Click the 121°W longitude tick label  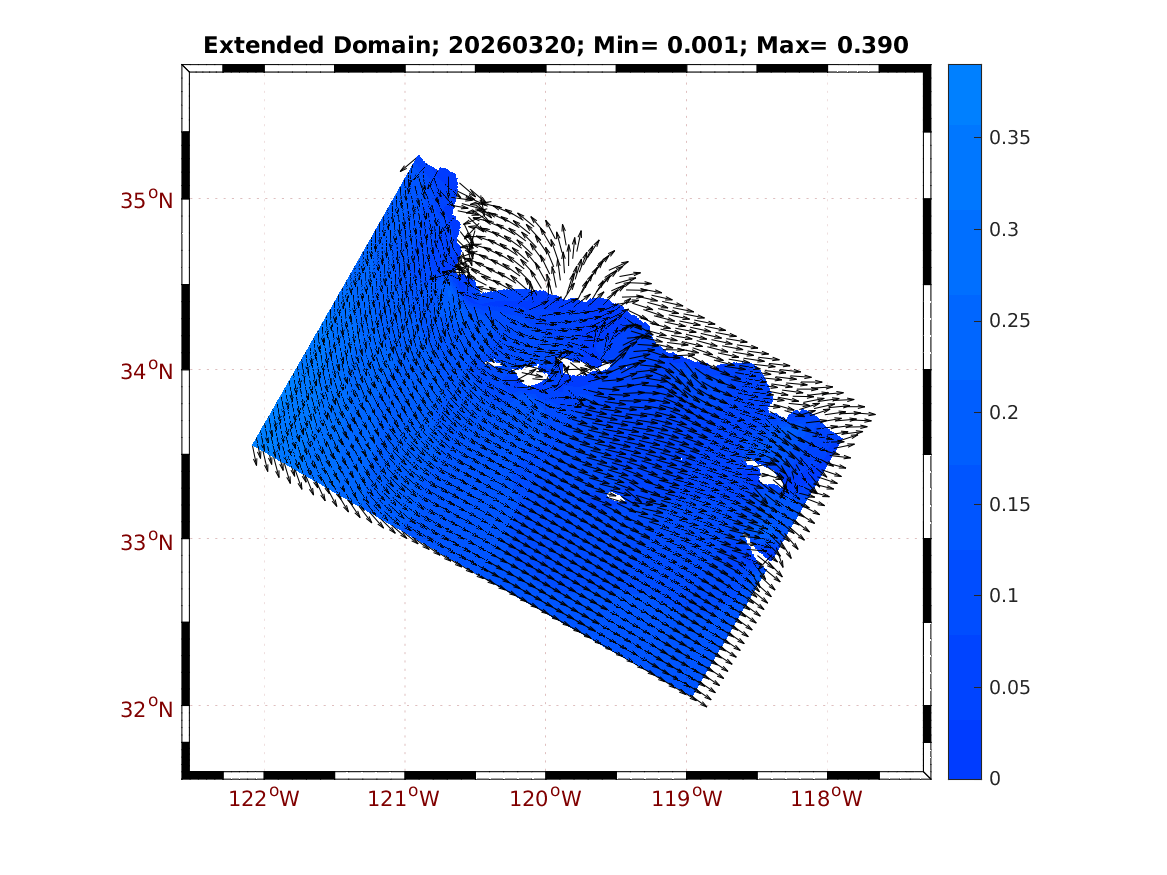point(405,798)
